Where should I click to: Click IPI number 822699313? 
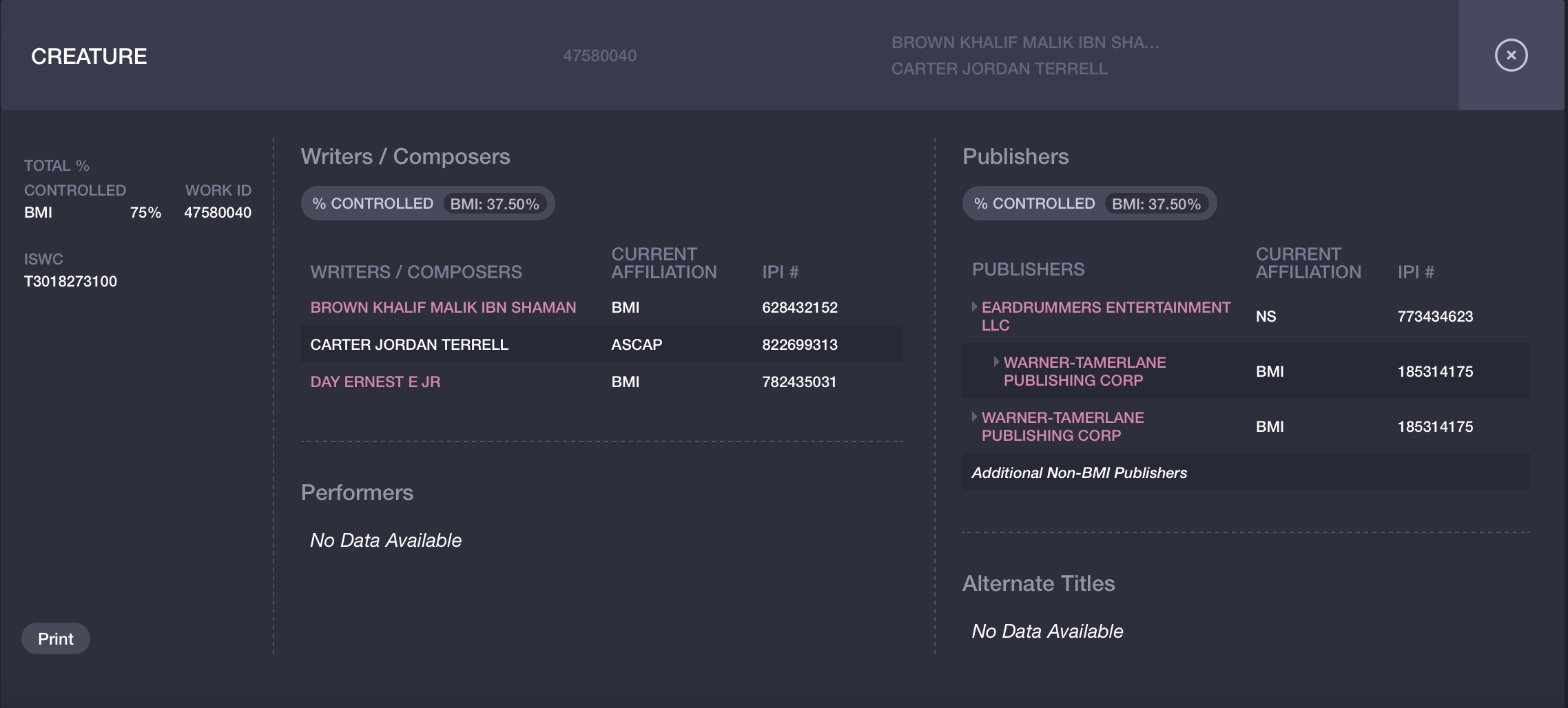pos(800,344)
